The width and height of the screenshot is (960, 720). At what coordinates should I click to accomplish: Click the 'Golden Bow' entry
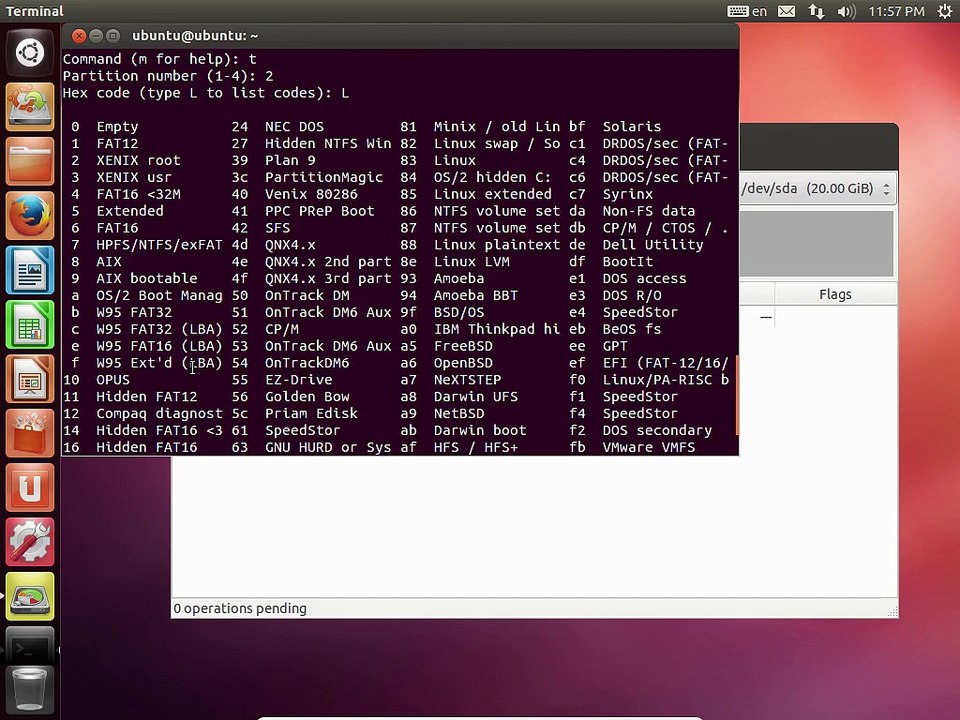[307, 397]
